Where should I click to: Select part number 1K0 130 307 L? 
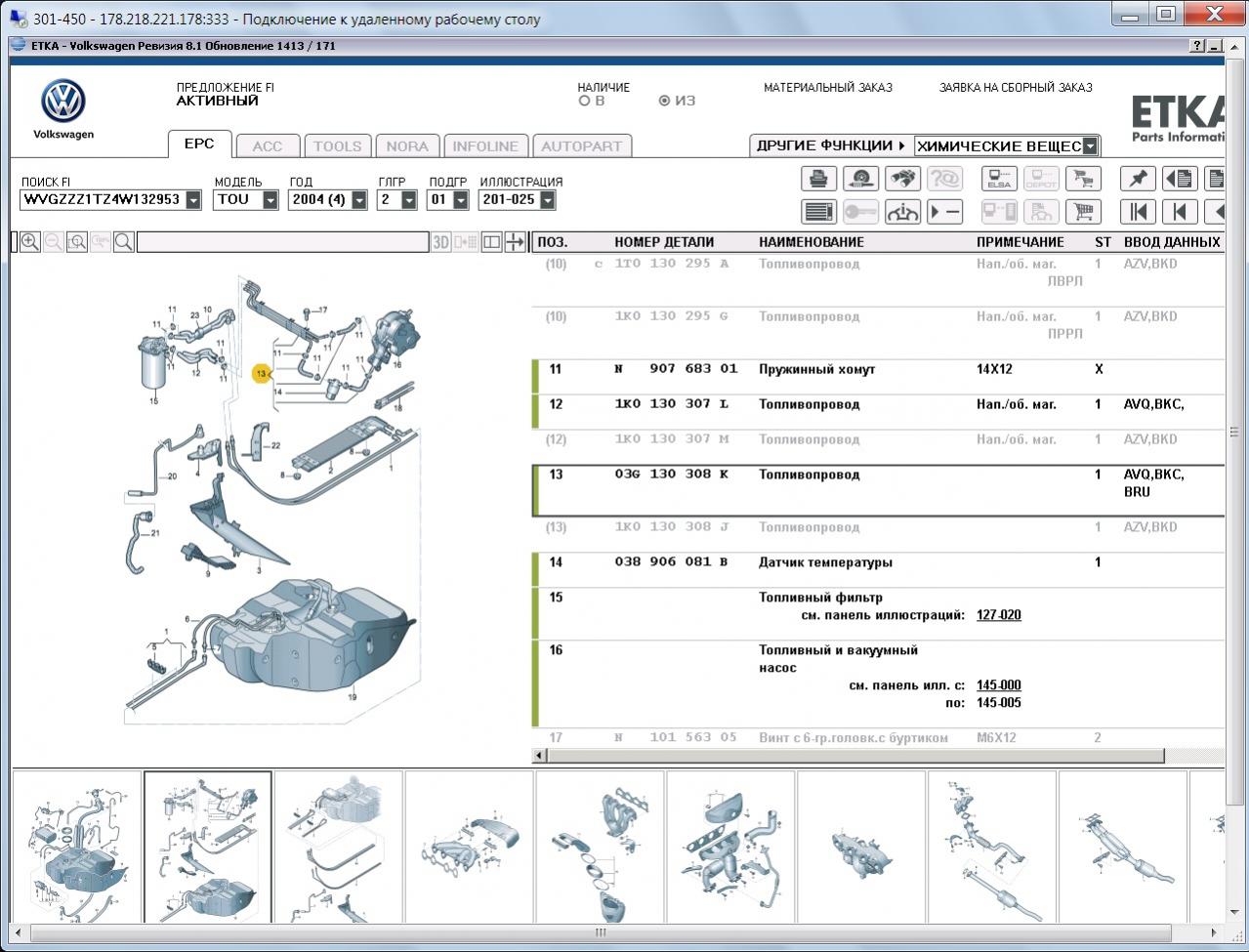[672, 404]
